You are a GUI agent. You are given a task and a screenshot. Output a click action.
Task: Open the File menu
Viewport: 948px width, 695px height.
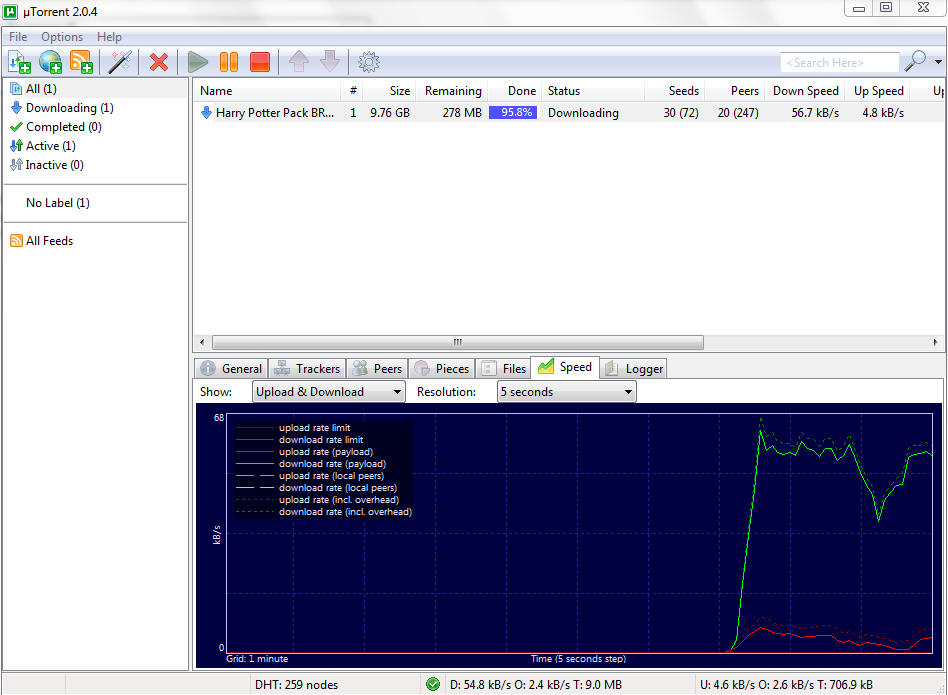pyautogui.click(x=18, y=37)
